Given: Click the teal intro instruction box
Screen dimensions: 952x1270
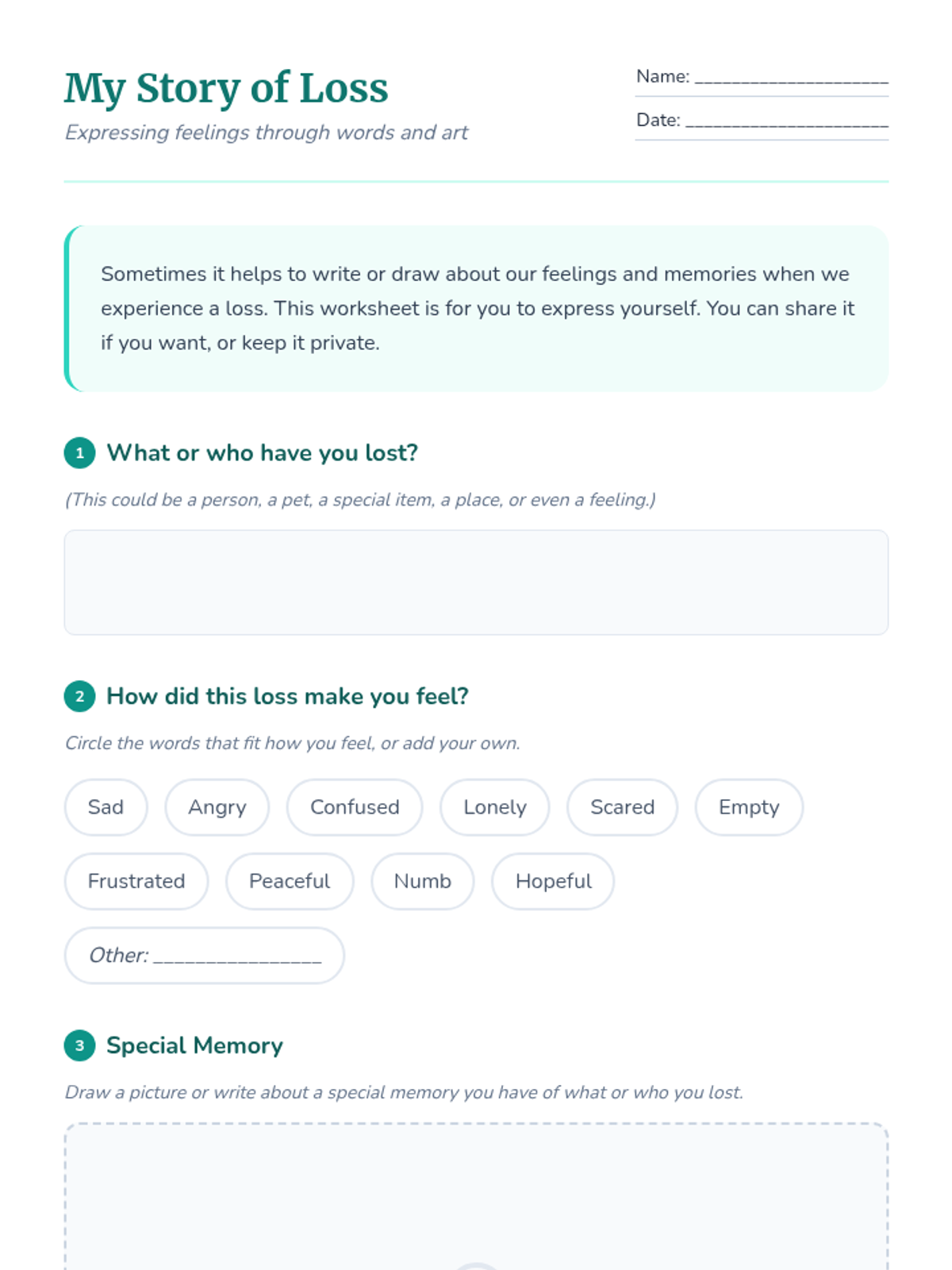Looking at the screenshot, I should click(x=476, y=309).
